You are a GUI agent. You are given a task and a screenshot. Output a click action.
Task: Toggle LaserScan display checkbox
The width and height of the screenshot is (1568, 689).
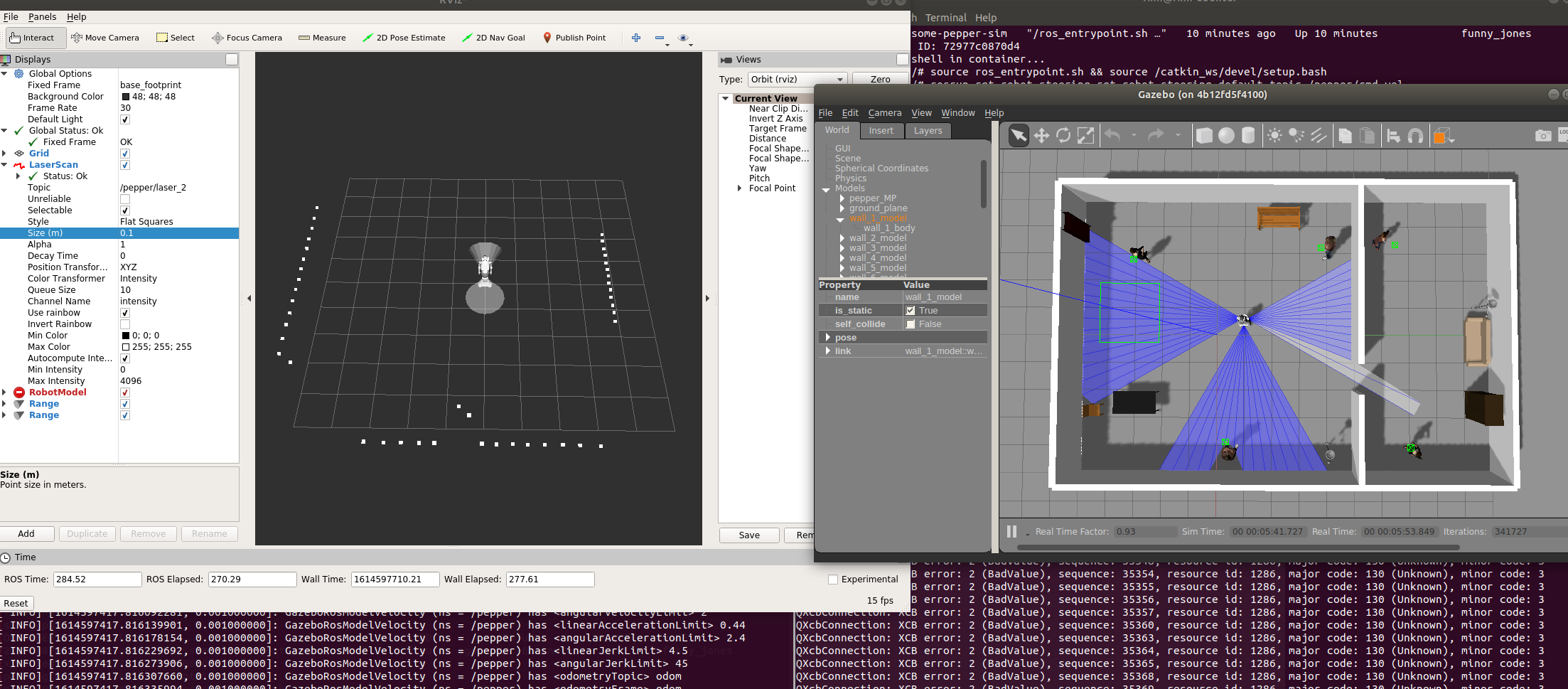pyautogui.click(x=125, y=165)
